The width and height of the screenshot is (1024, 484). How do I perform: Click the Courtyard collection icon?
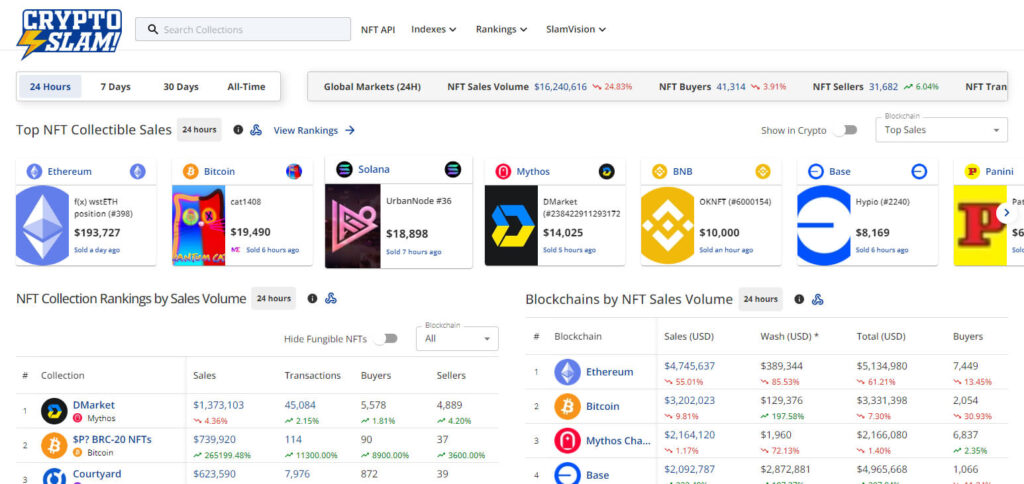click(54, 478)
